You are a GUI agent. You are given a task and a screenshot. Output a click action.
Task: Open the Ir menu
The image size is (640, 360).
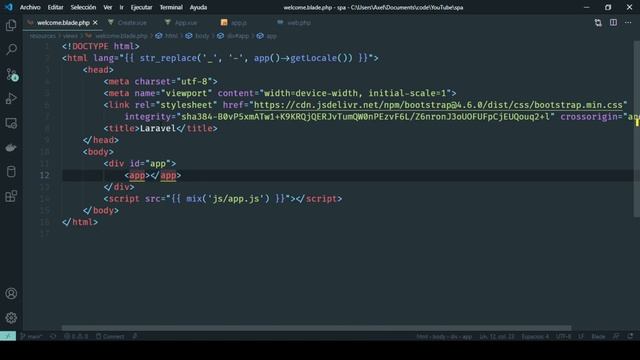point(122,7)
